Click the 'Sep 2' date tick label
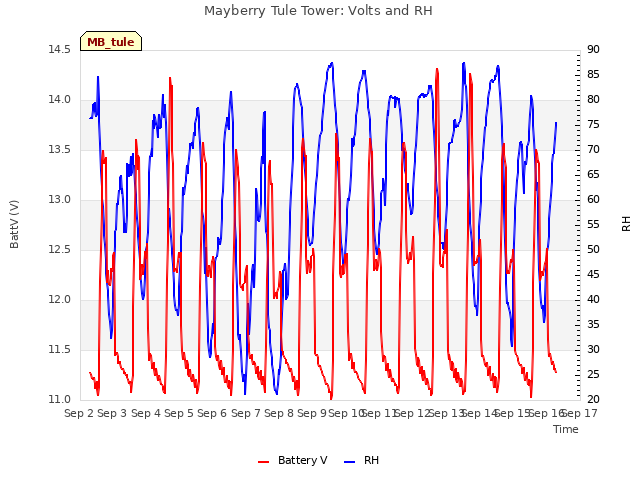The height and width of the screenshot is (480, 640). [79, 413]
